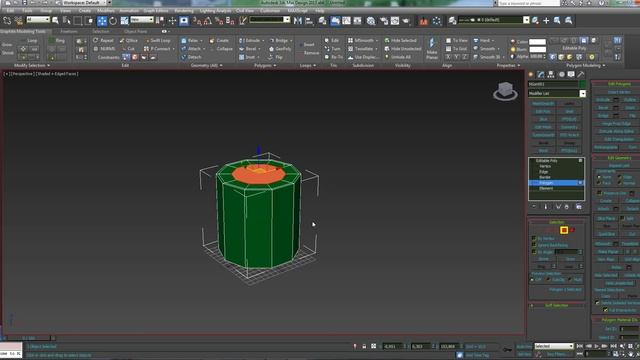Expand the Polygons panel arrow
This screenshot has width=640, height=360.
click(x=276, y=65)
